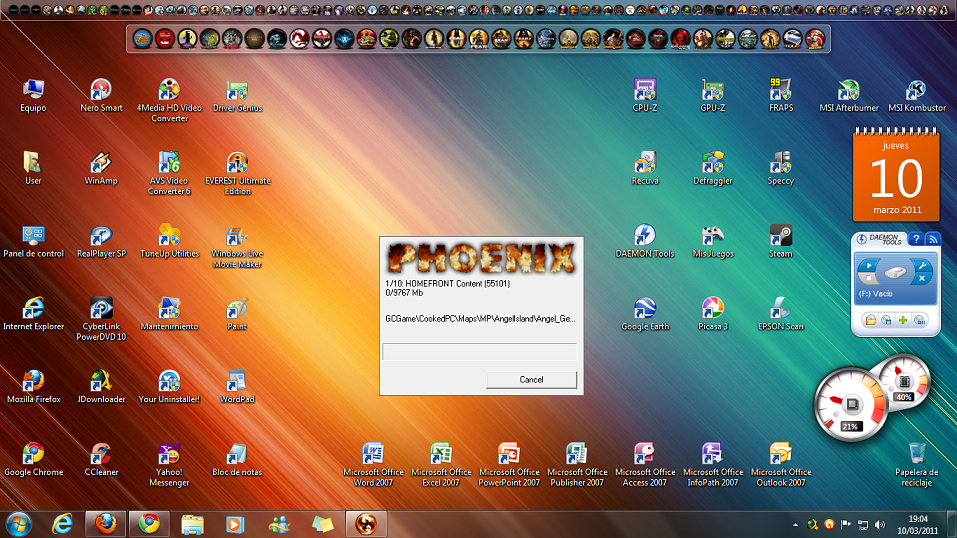Viewport: 957px width, 538px height.
Task: Open Bloc de notas shortcut
Action: pyautogui.click(x=237, y=460)
